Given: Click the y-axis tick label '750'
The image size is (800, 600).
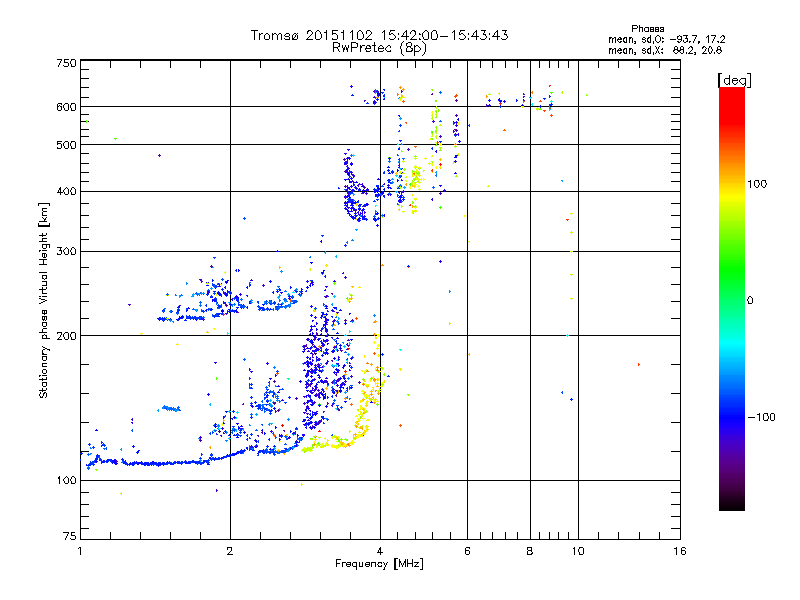Looking at the screenshot, I should click(x=66, y=63).
